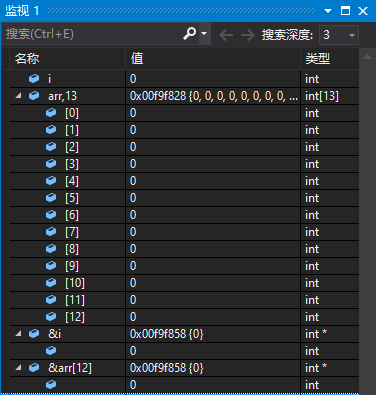376x395 pixels.
Task: Click the cube icon of element [2]
Action: click(51, 147)
